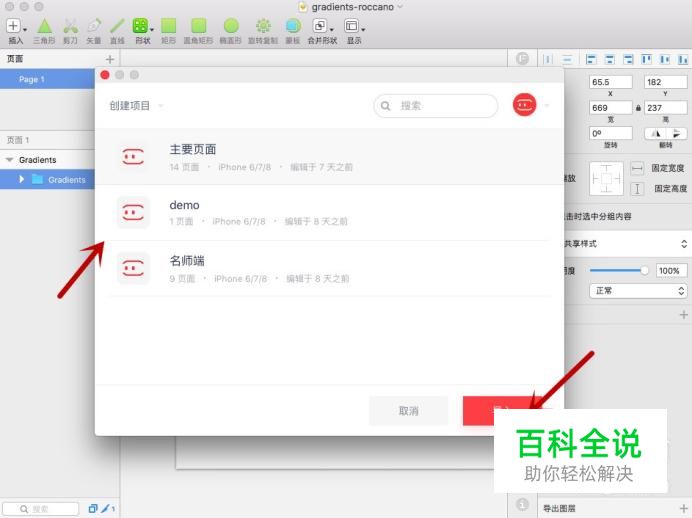This screenshot has width=692, height=518.
Task: Select the 主要页面 project
Action: (329, 157)
